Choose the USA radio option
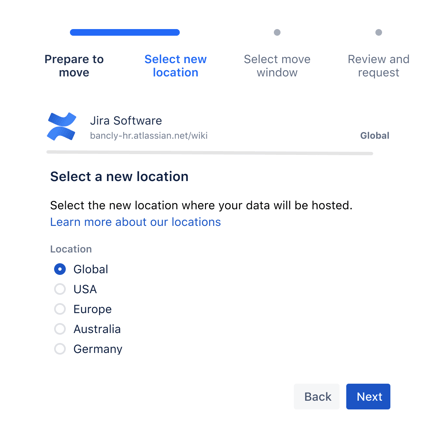Screen dimensions: 427x436 [60, 289]
